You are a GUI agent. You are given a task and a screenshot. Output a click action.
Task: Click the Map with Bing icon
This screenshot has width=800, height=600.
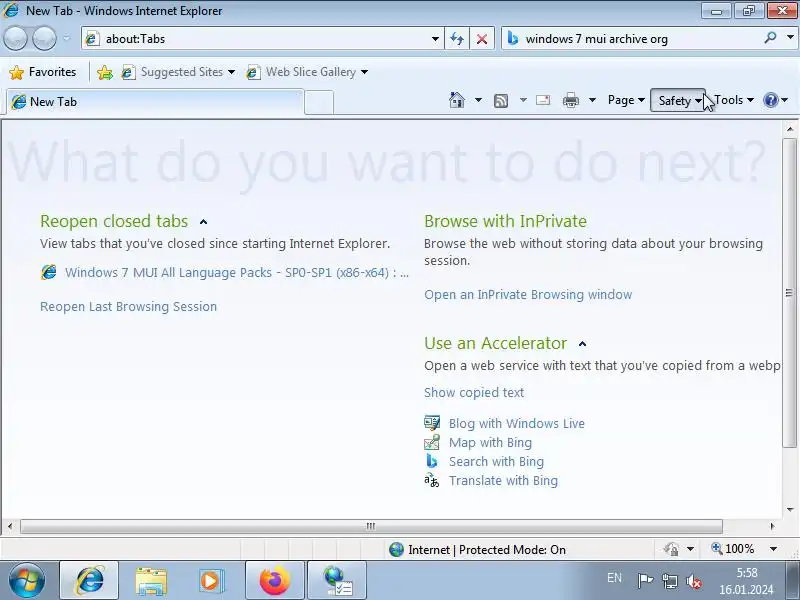(x=432, y=442)
